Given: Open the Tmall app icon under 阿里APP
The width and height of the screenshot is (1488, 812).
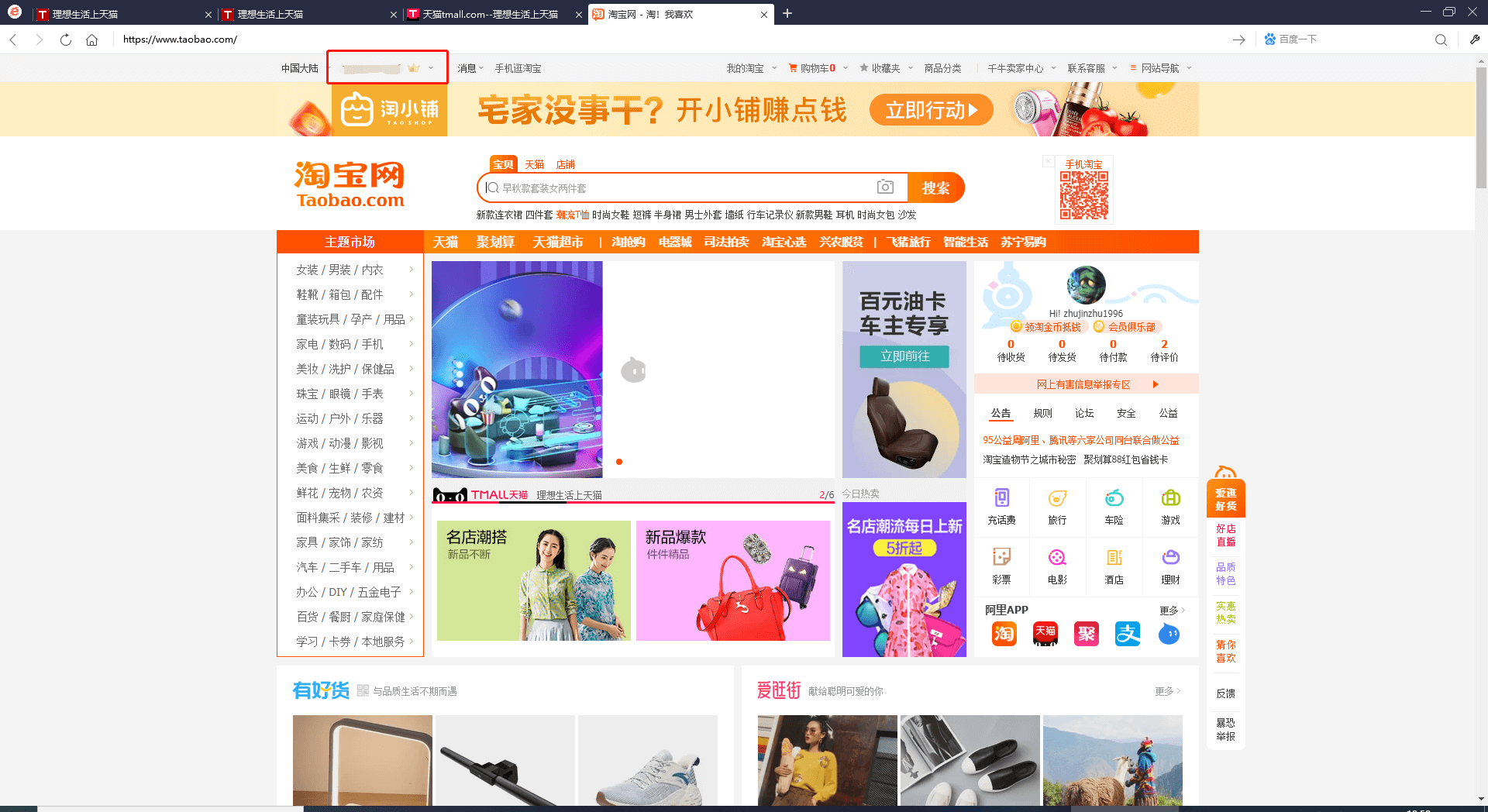Looking at the screenshot, I should tap(1045, 634).
